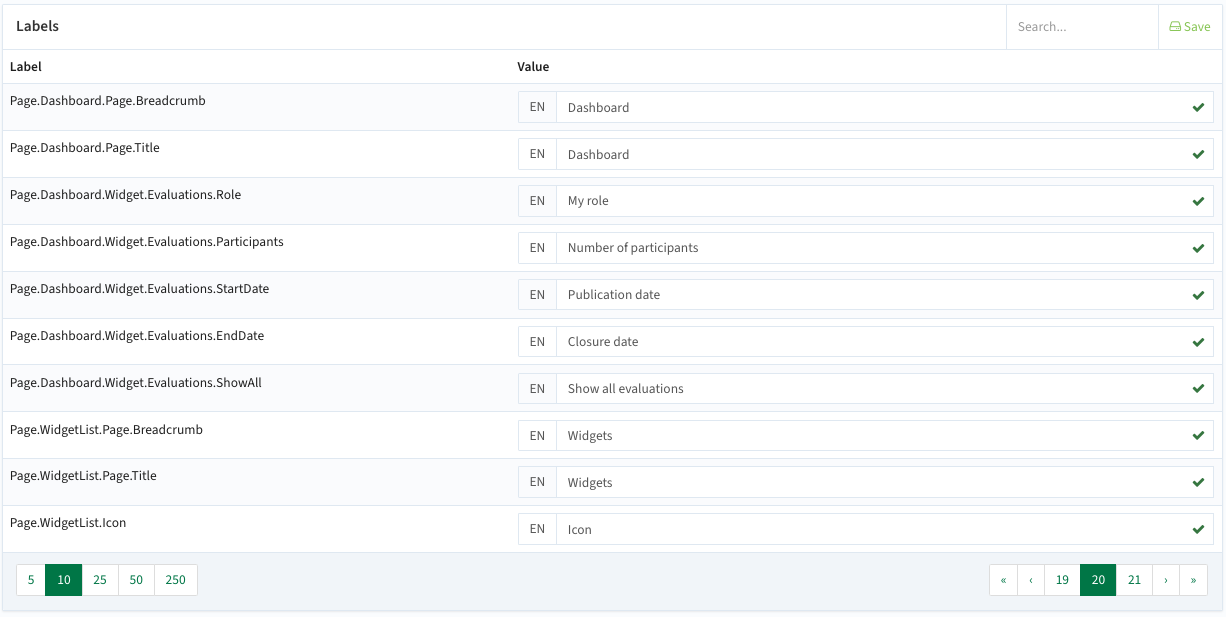This screenshot has height=617, width=1226.
Task: Click EN language tag in My role row
Action: [537, 201]
